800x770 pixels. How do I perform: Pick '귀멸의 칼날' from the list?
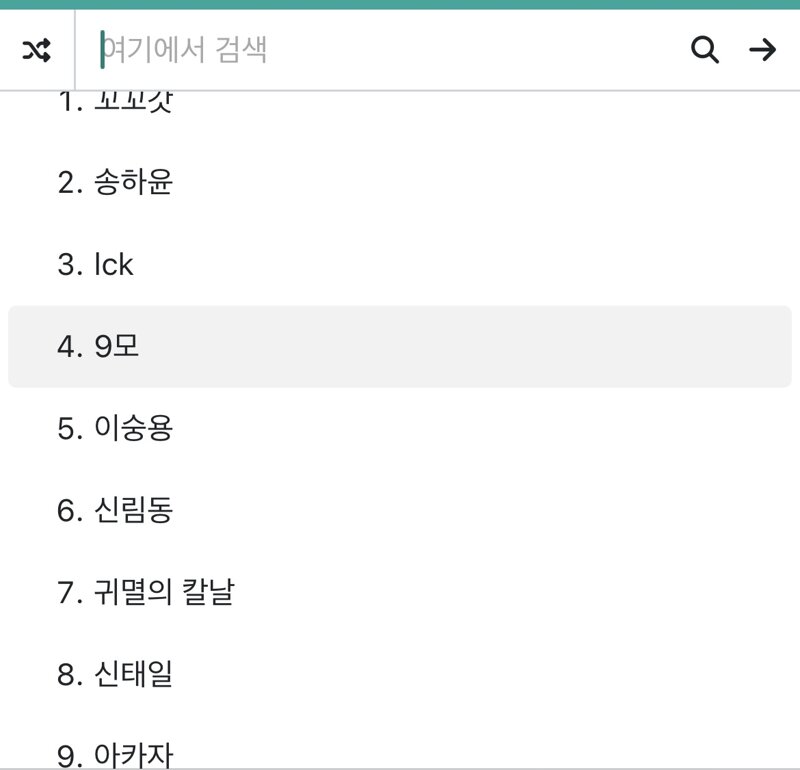click(399, 592)
